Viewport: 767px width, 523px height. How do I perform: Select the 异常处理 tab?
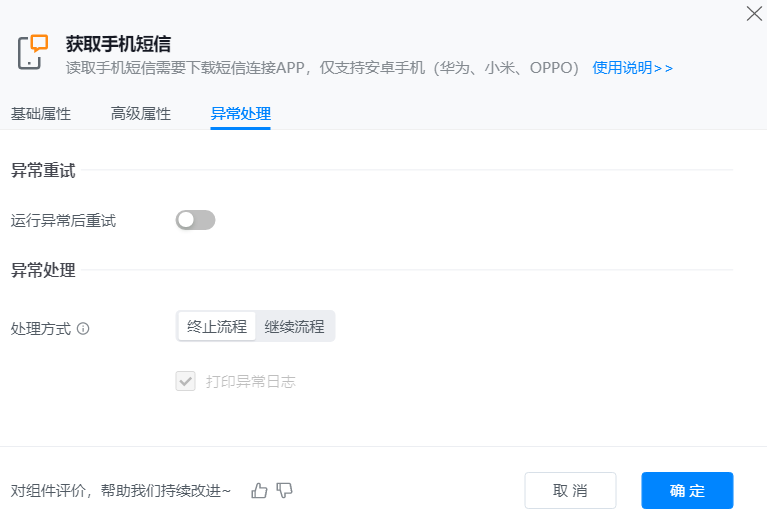240,113
